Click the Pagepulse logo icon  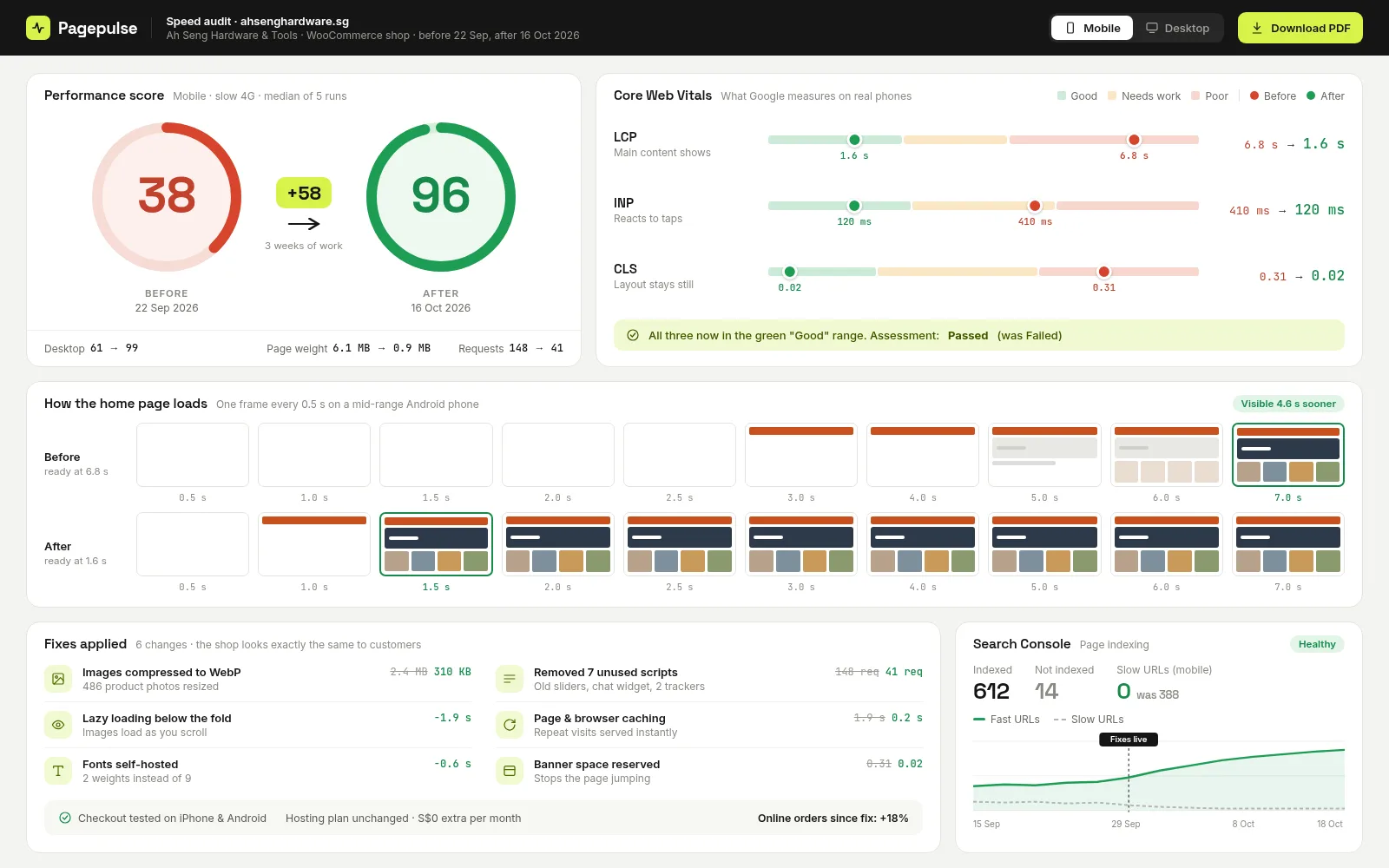pyautogui.click(x=38, y=28)
